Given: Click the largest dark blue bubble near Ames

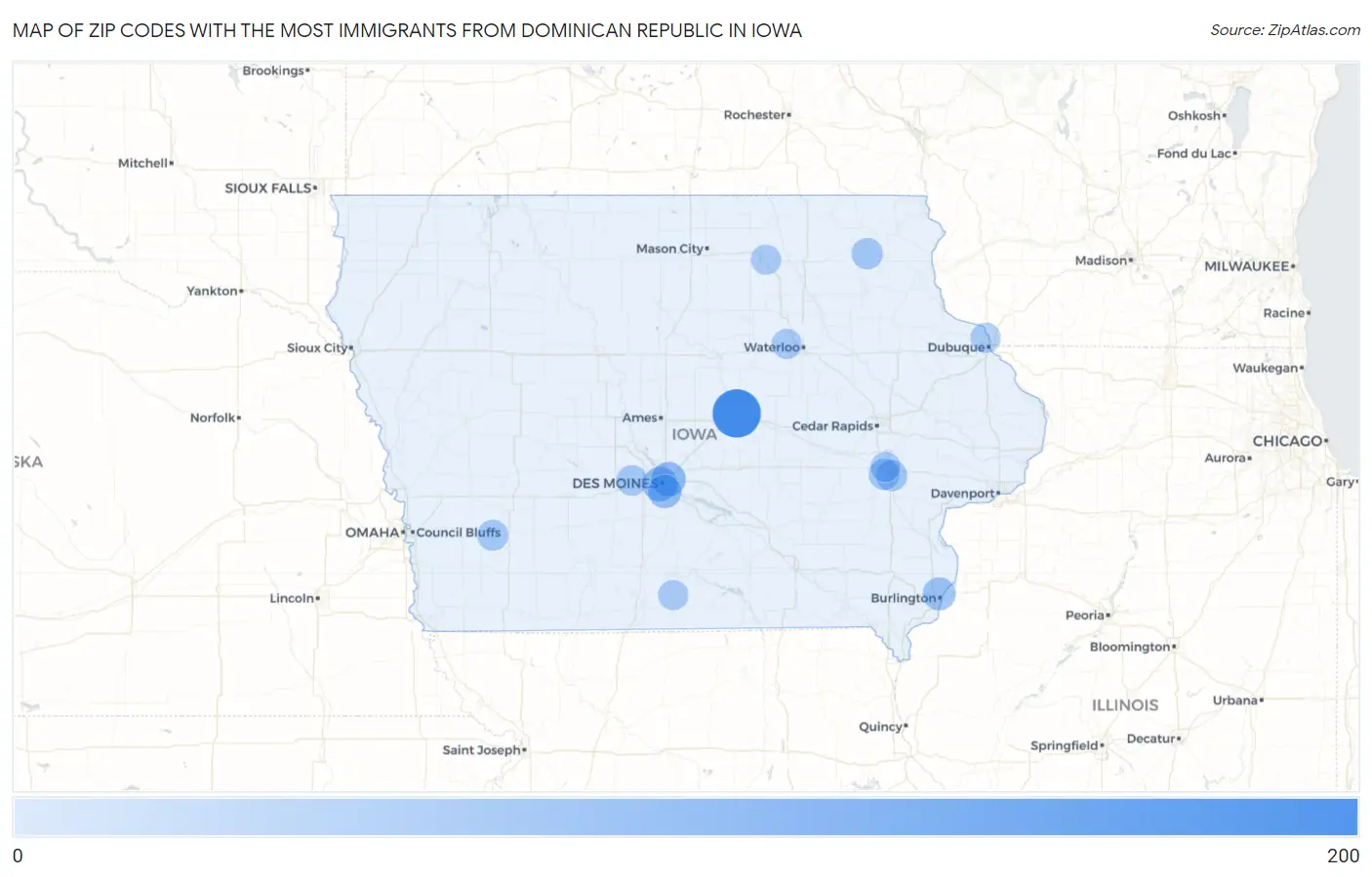Looking at the screenshot, I should tap(737, 413).
